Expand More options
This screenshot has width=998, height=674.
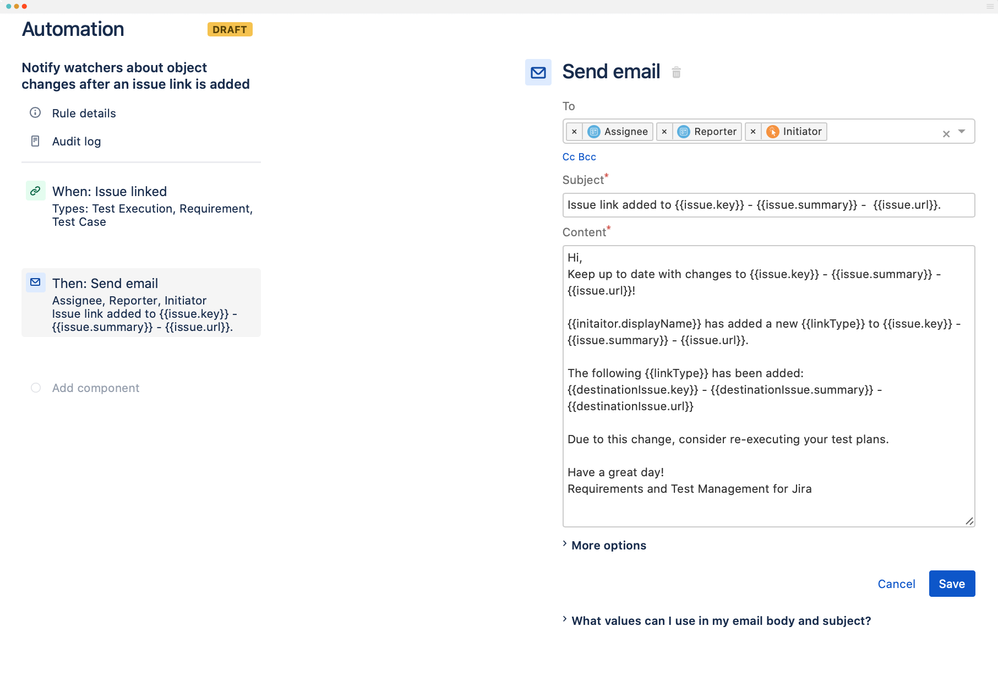pyautogui.click(x=605, y=545)
